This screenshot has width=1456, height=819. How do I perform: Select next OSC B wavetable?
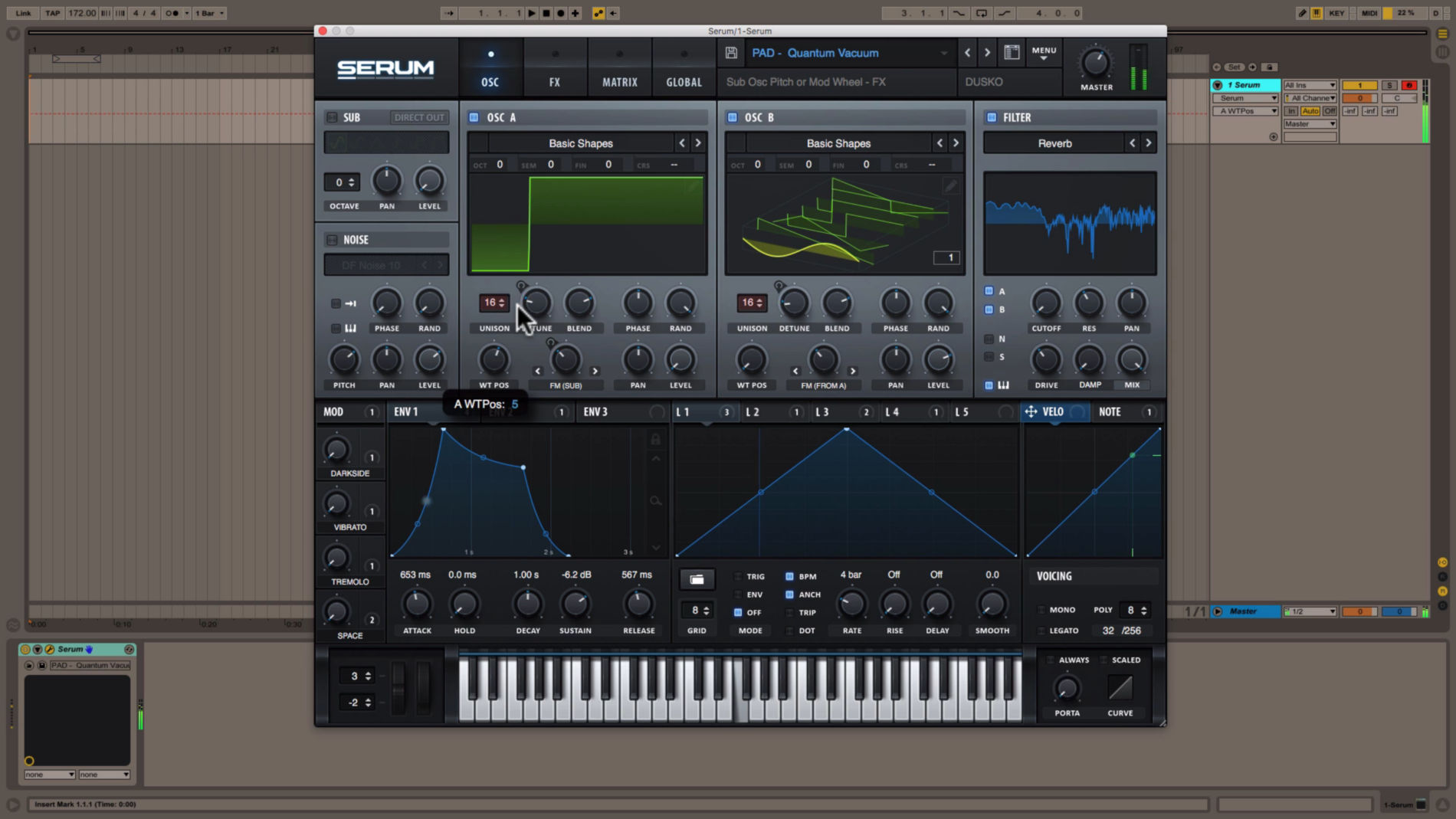(956, 143)
